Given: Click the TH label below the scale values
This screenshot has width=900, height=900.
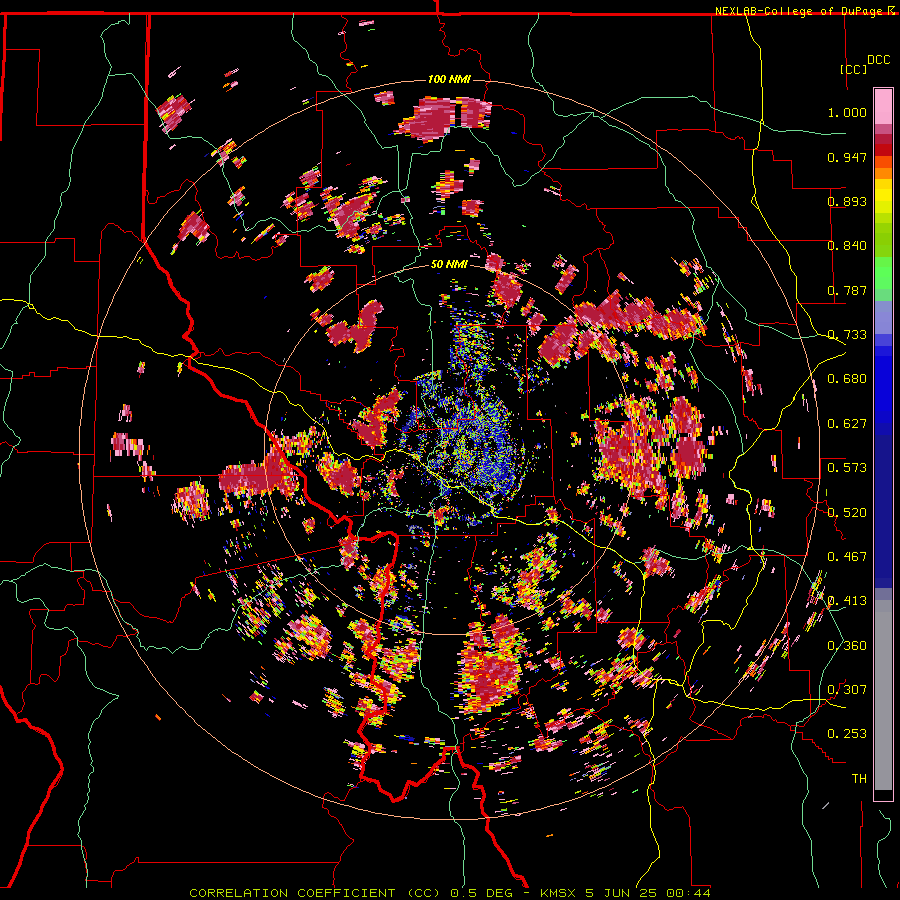Looking at the screenshot, I should pyautogui.click(x=859, y=779).
